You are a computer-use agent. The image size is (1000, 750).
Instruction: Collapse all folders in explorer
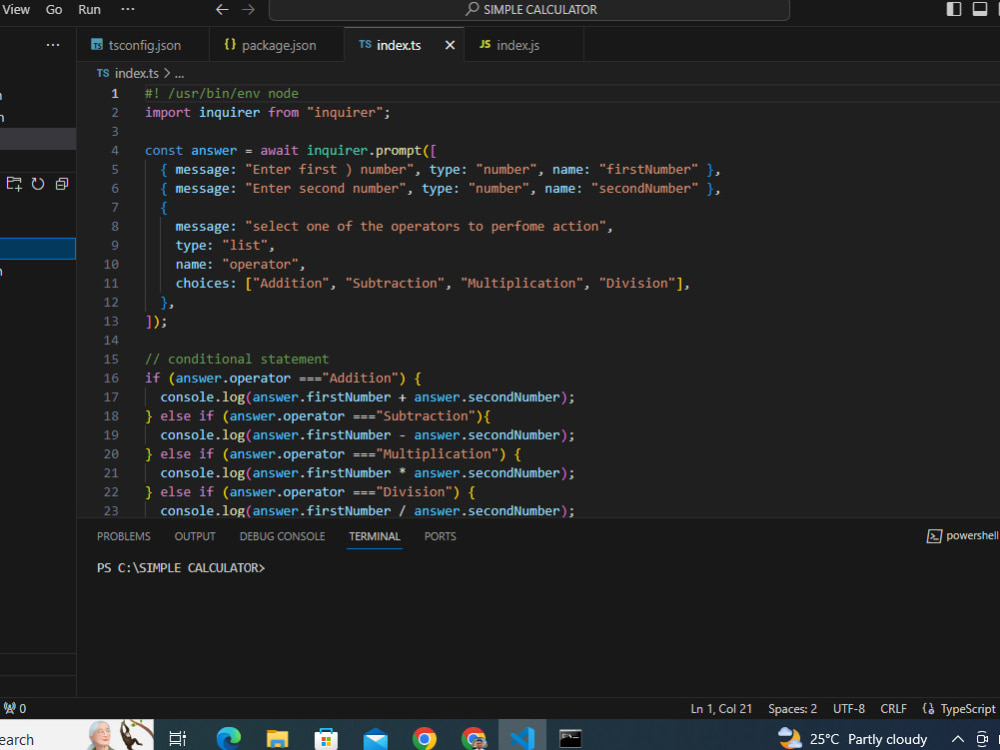click(x=62, y=184)
